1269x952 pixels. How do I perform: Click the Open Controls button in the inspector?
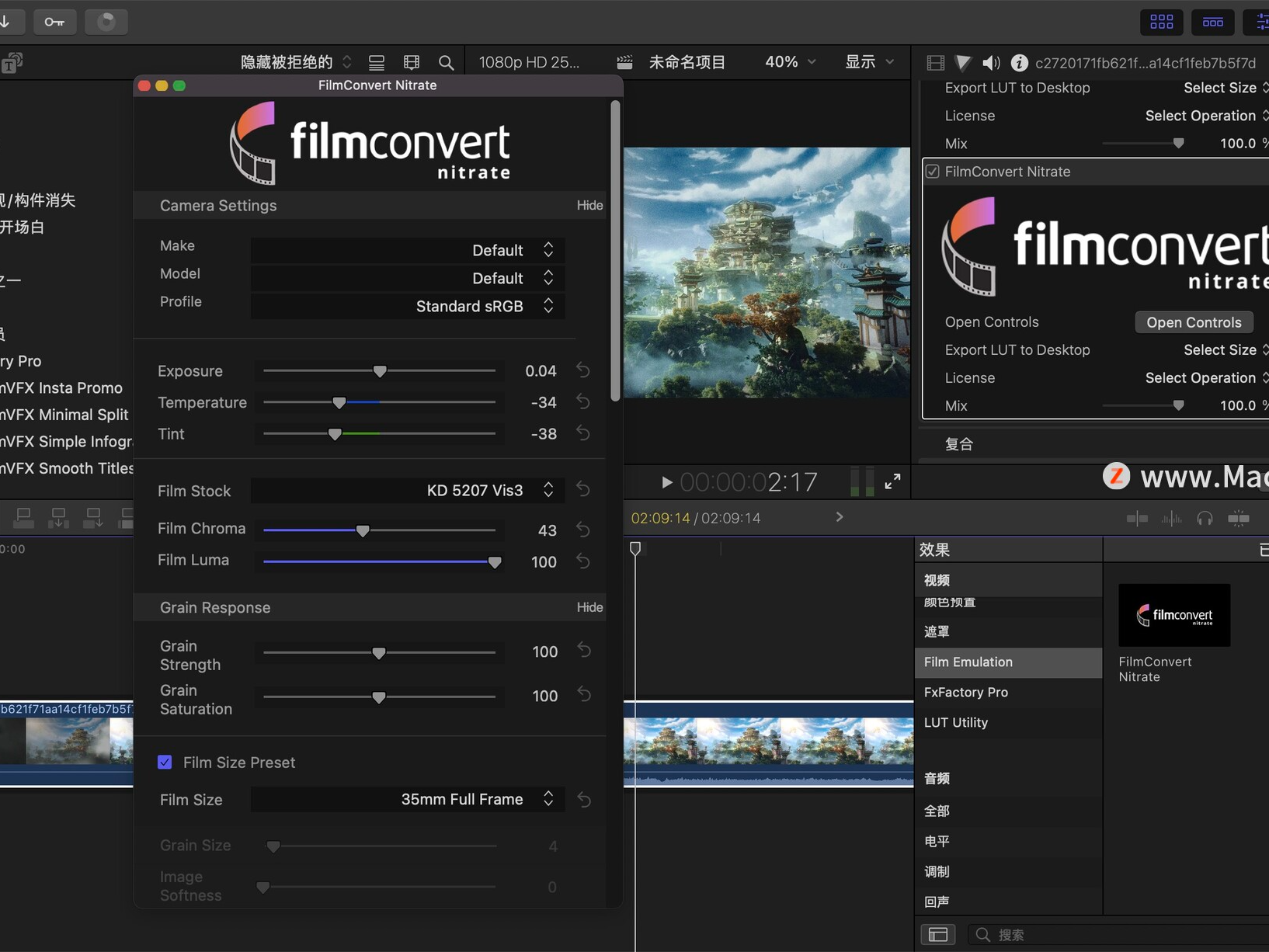coord(1194,321)
